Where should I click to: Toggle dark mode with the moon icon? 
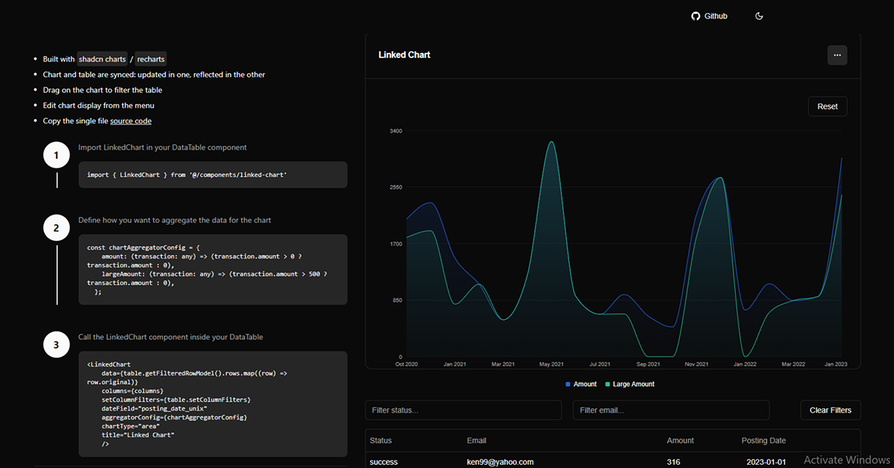coord(759,17)
